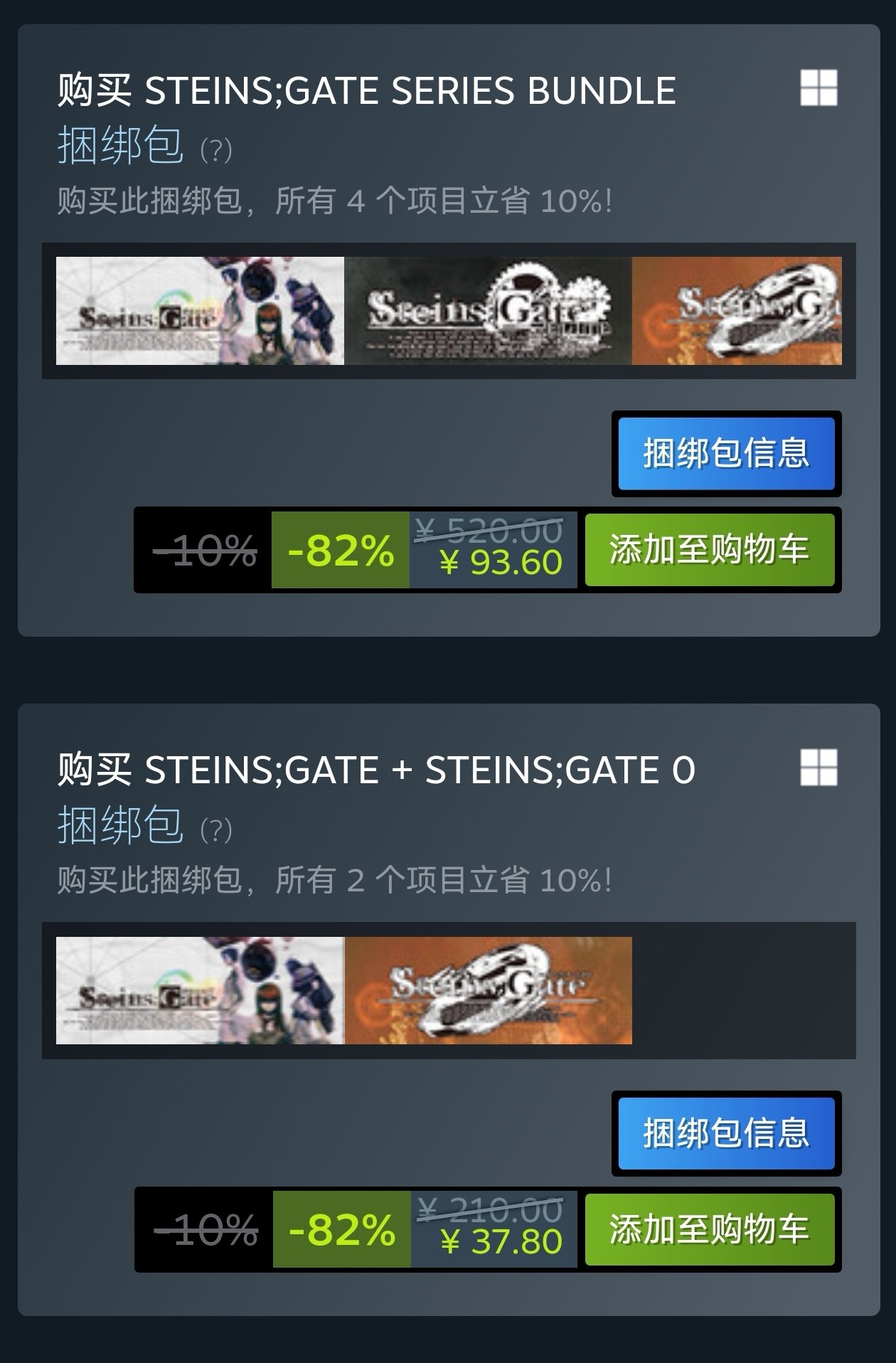Open orange Steins;Gate 0 thumbnail in second bundle

(x=488, y=990)
